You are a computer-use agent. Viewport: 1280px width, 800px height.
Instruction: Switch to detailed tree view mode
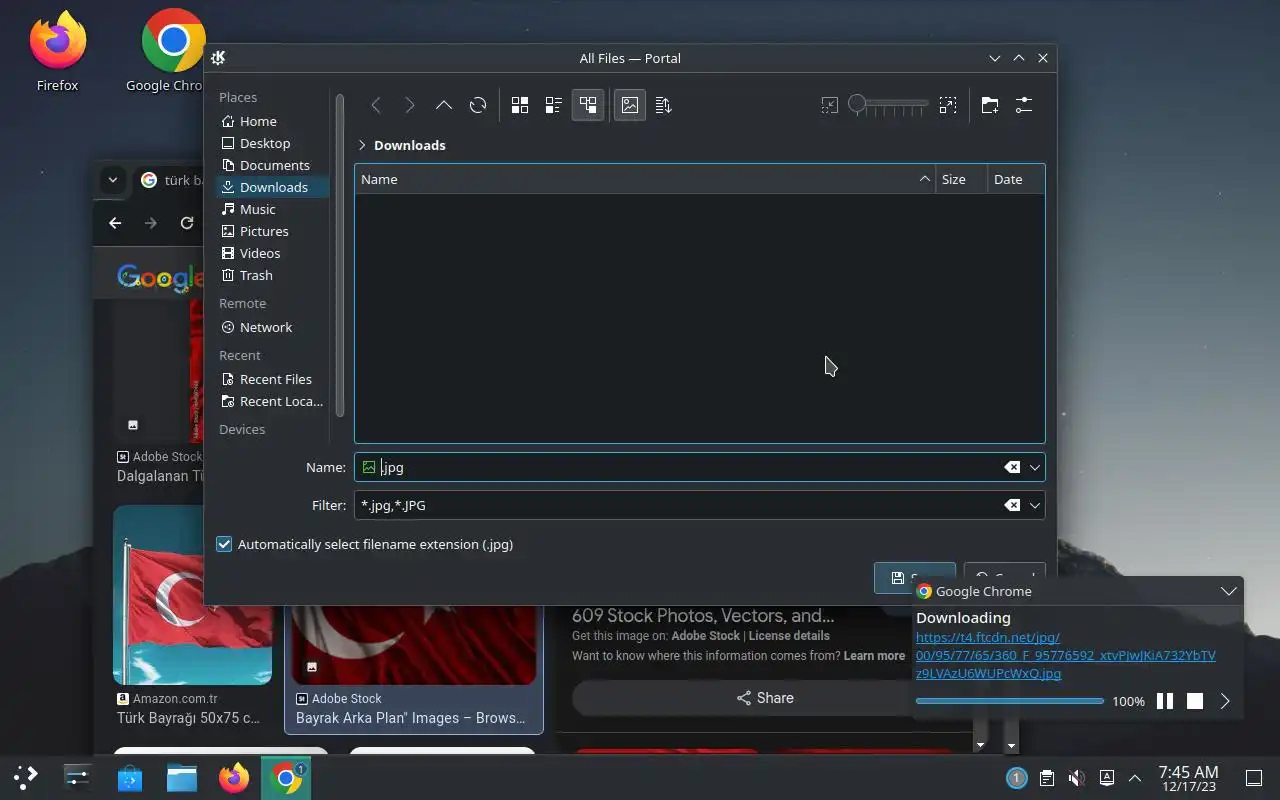[588, 105]
